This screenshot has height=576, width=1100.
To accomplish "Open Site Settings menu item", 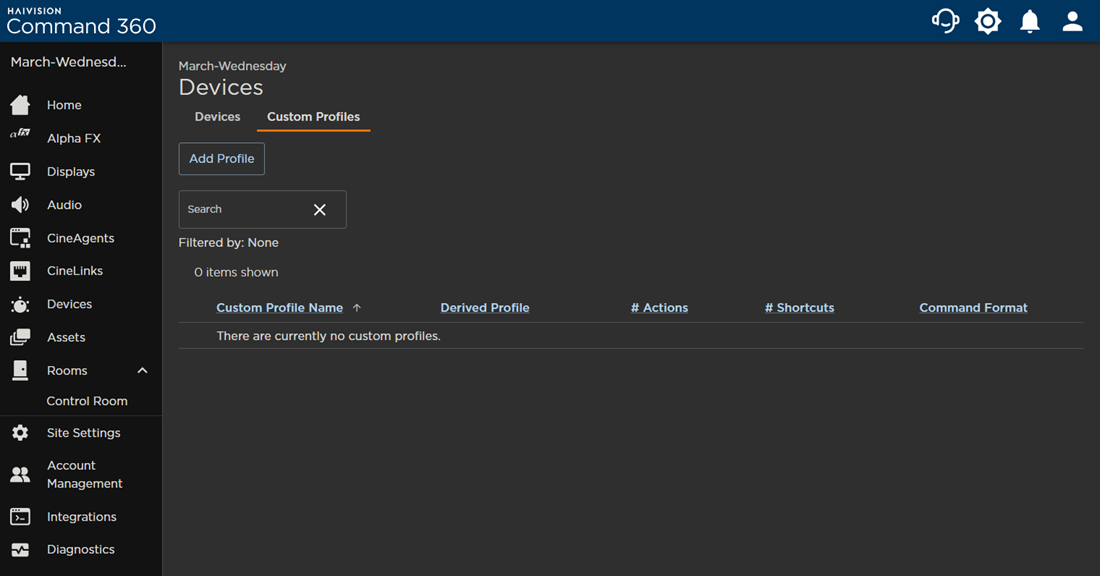I will (83, 433).
